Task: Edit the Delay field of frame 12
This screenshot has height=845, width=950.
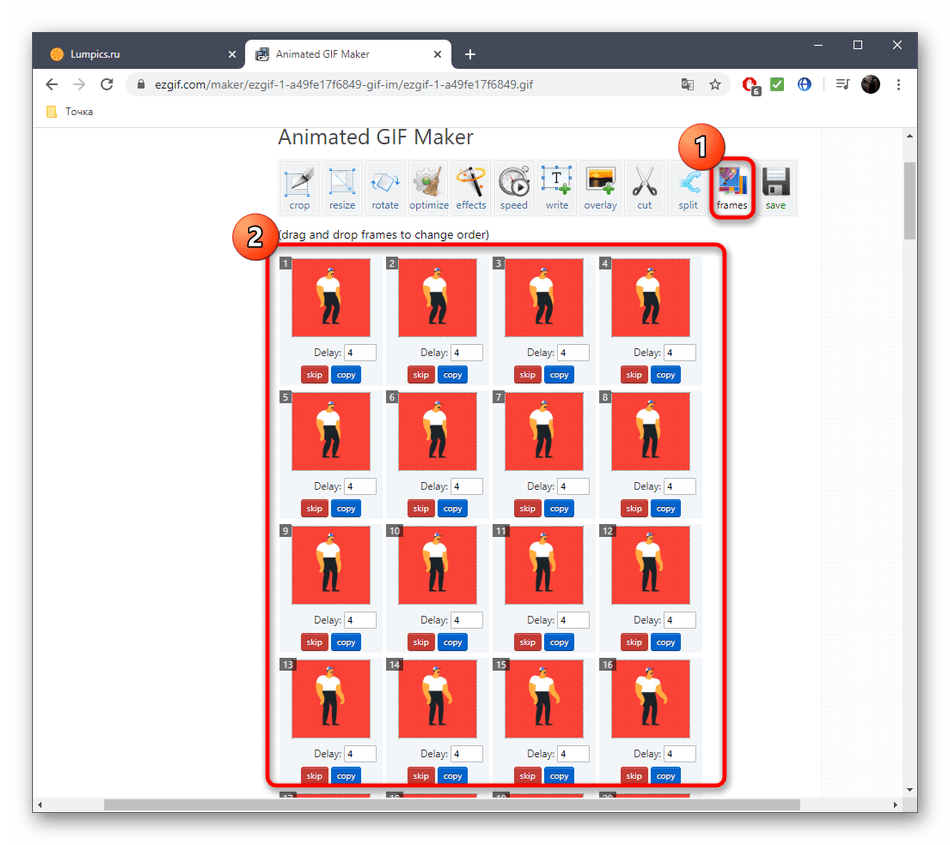Action: [x=680, y=620]
